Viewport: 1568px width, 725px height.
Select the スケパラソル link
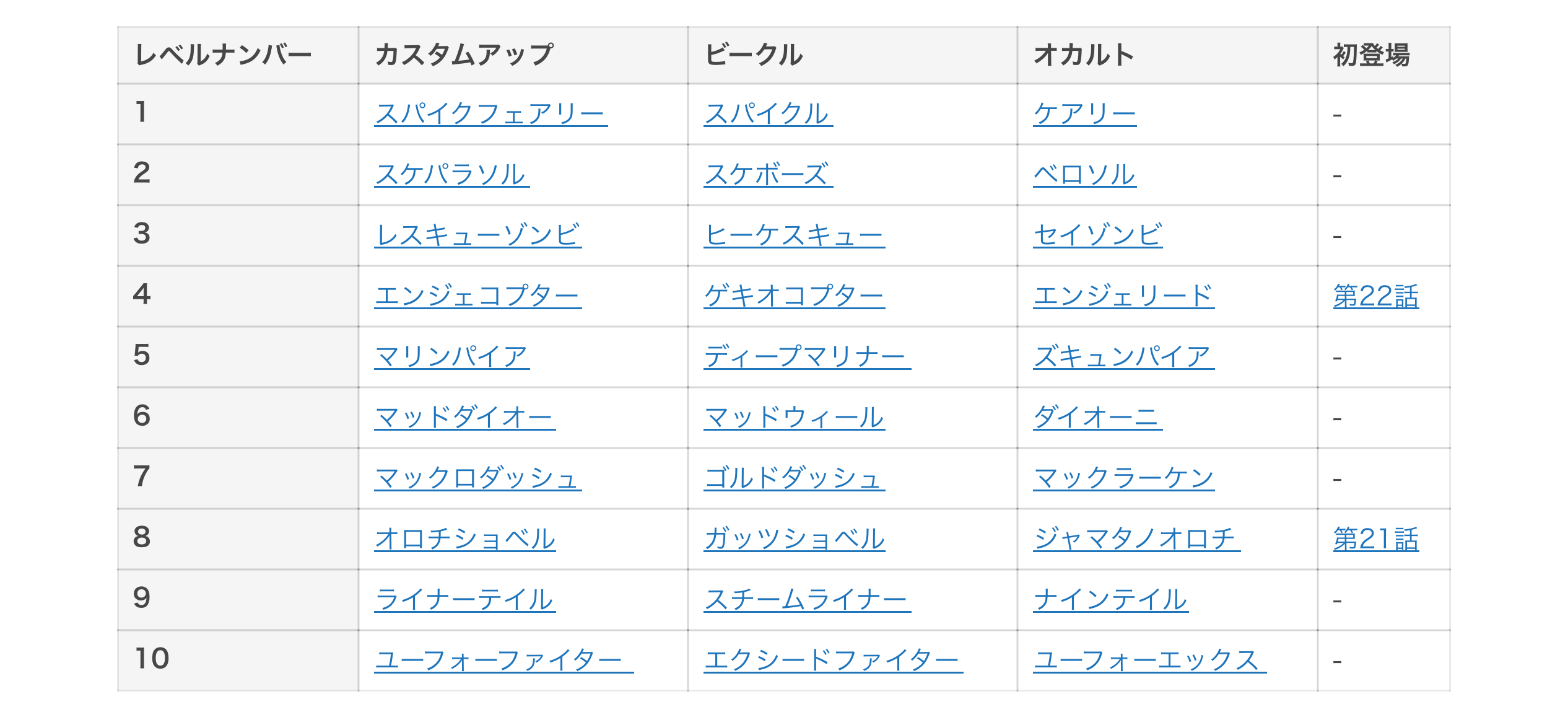451,175
